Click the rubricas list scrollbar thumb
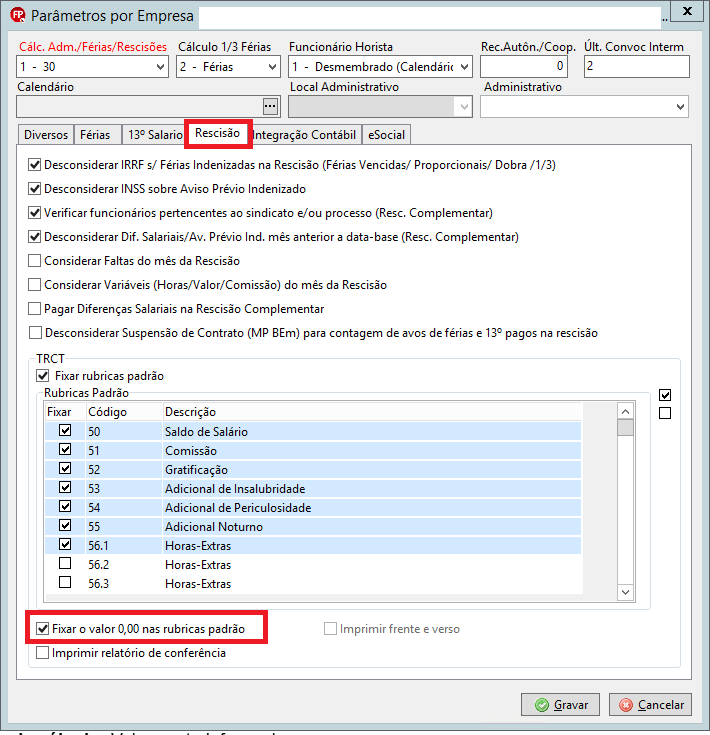Viewport: 710px width, 735px height. tap(625, 428)
